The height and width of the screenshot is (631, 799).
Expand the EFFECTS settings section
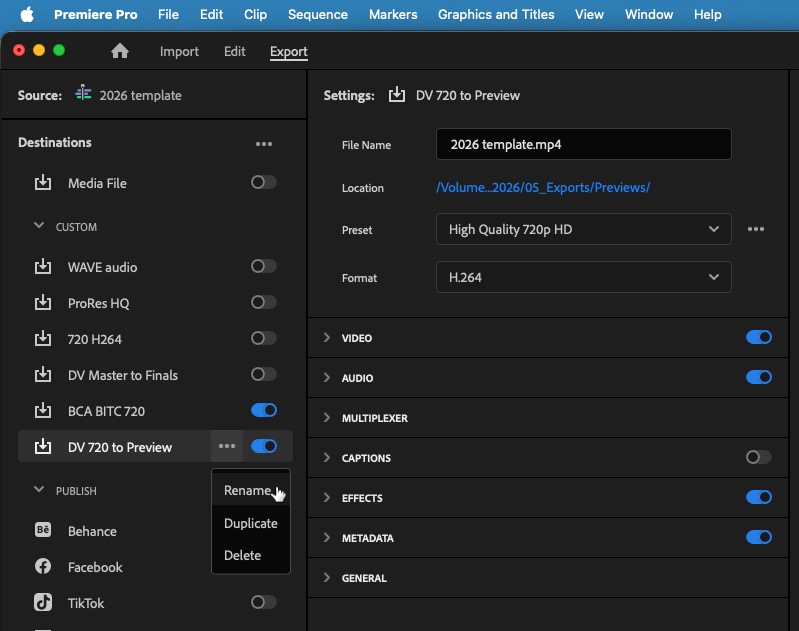(327, 497)
